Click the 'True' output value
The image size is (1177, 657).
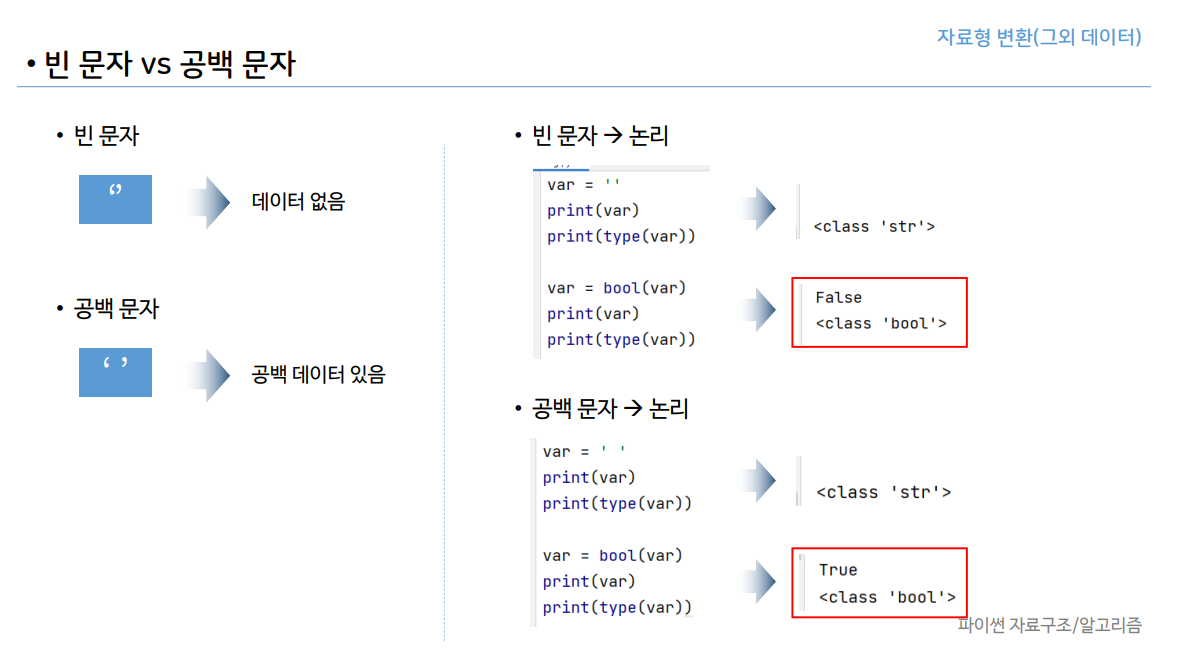[x=838, y=570]
